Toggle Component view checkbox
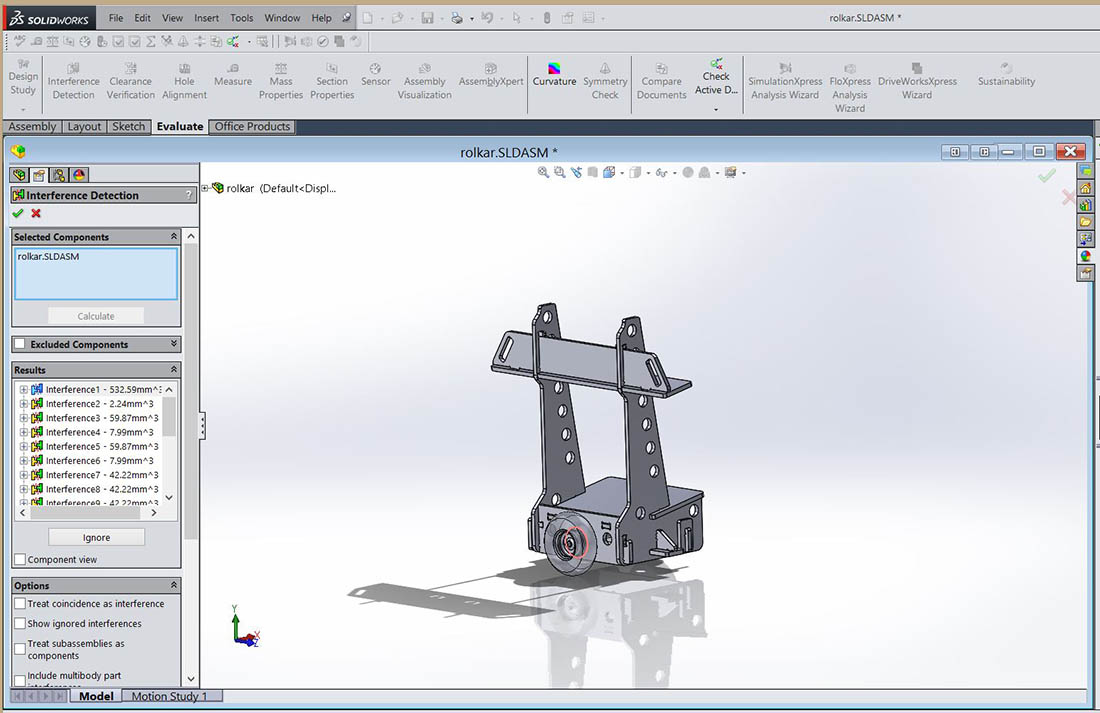The width and height of the screenshot is (1100, 713). [20, 559]
